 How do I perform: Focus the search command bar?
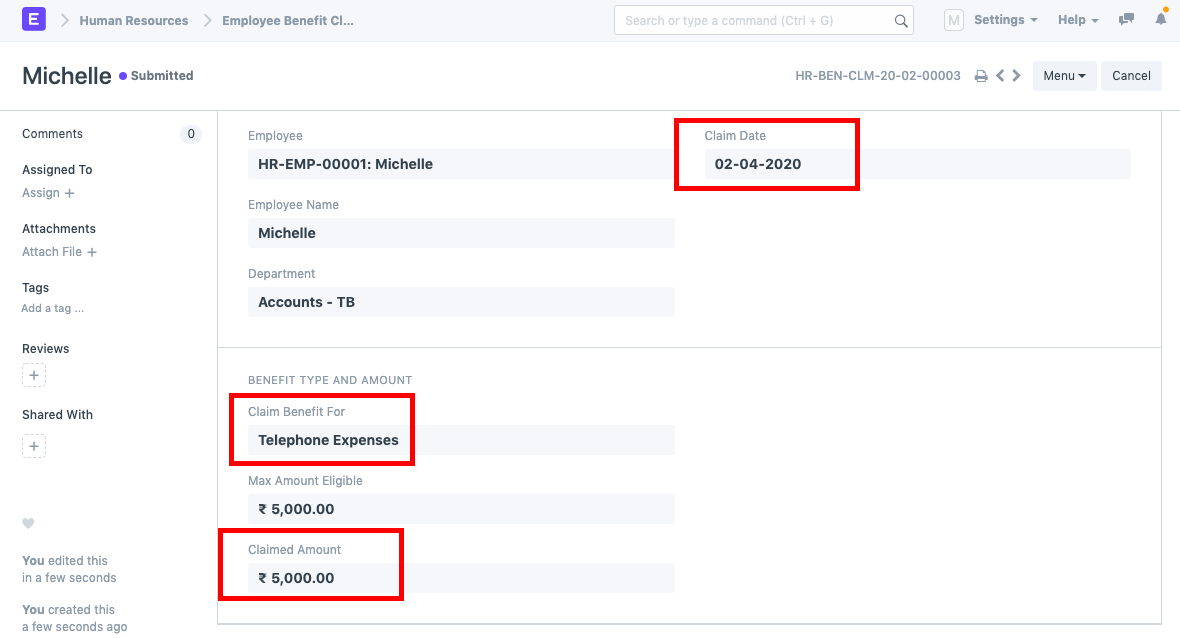755,20
